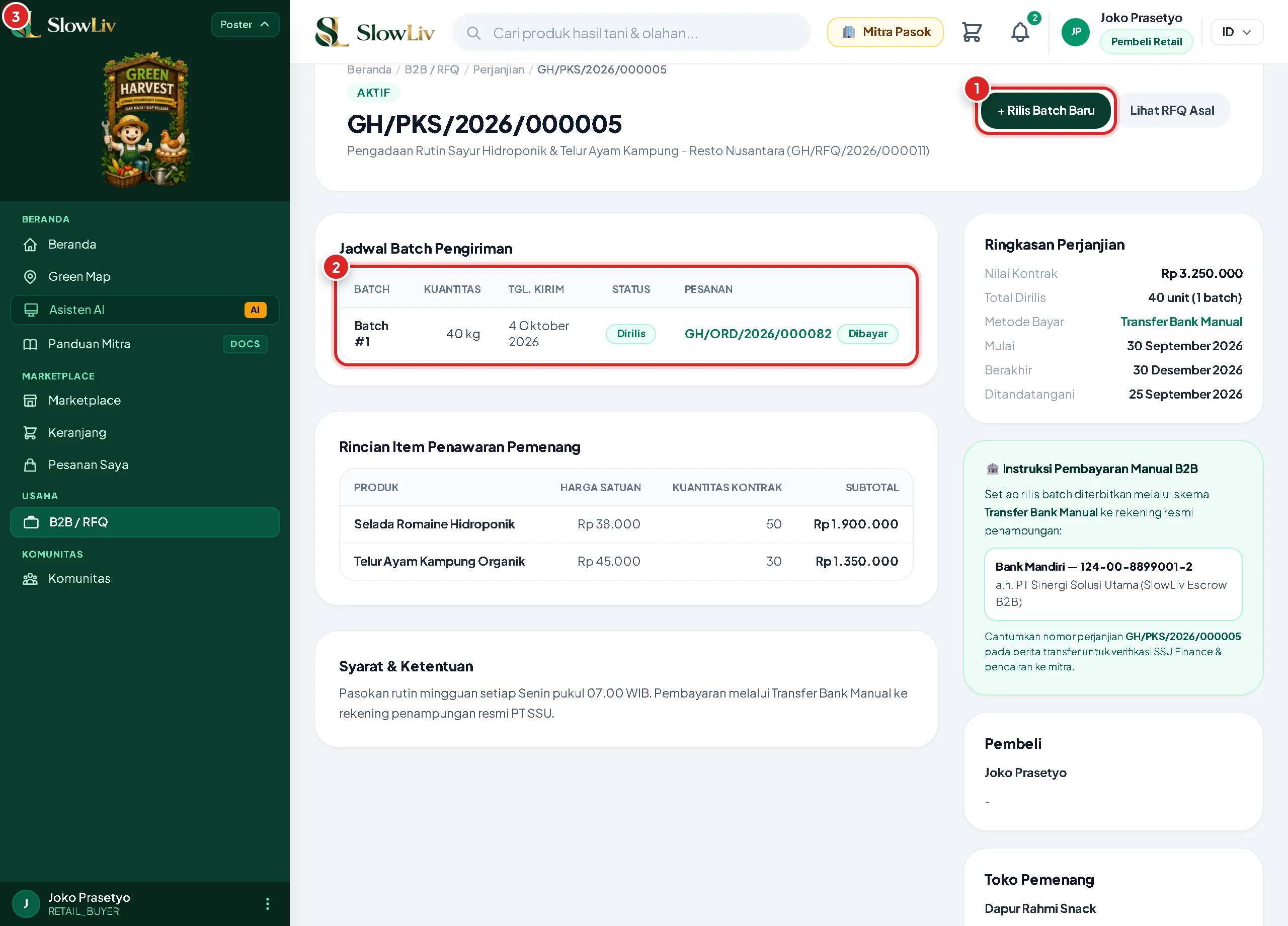Open Pesanan Saya menu item
This screenshot has height=926, width=1288.
tap(144, 465)
